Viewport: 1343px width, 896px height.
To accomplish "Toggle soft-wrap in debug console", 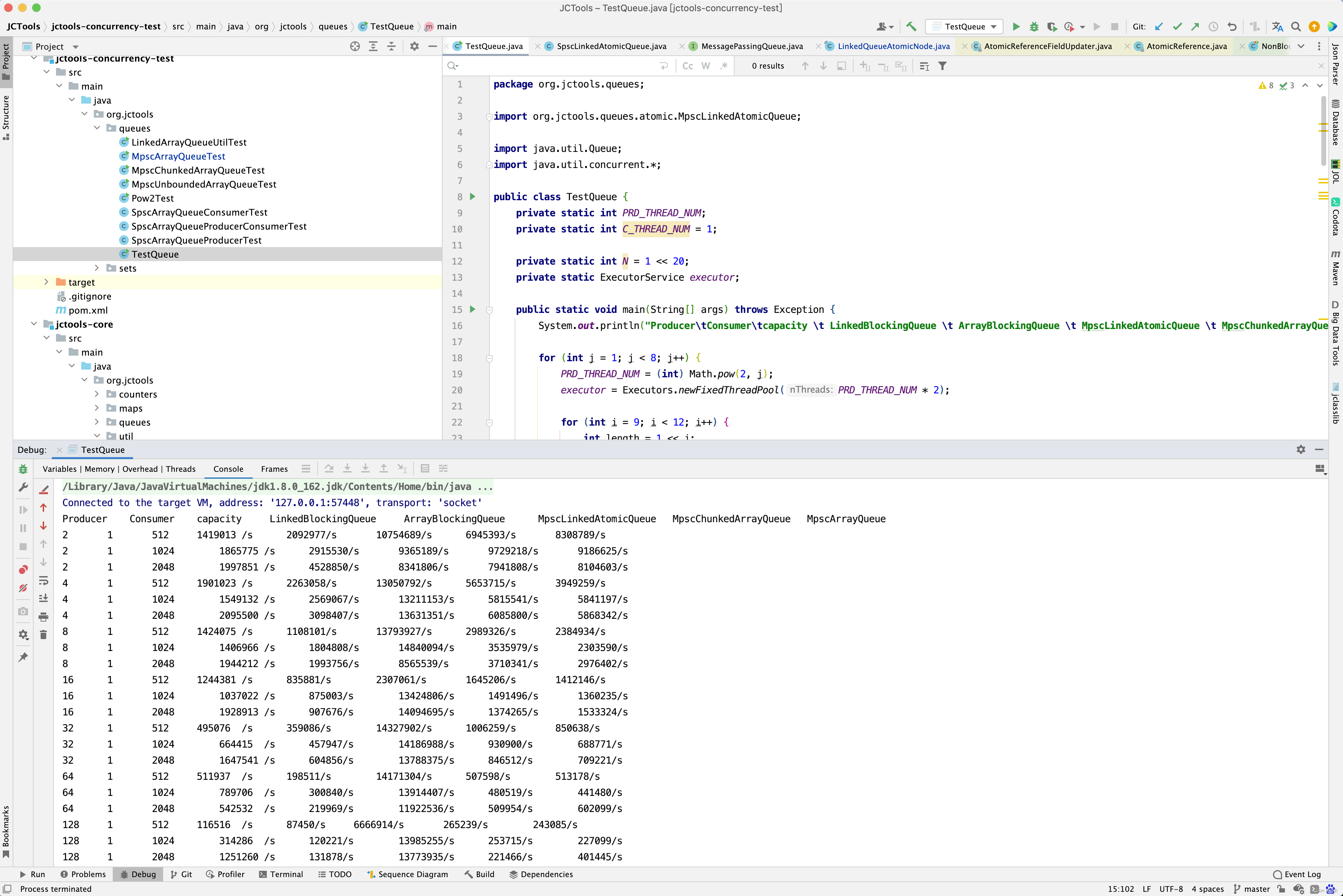I will pos(43,581).
